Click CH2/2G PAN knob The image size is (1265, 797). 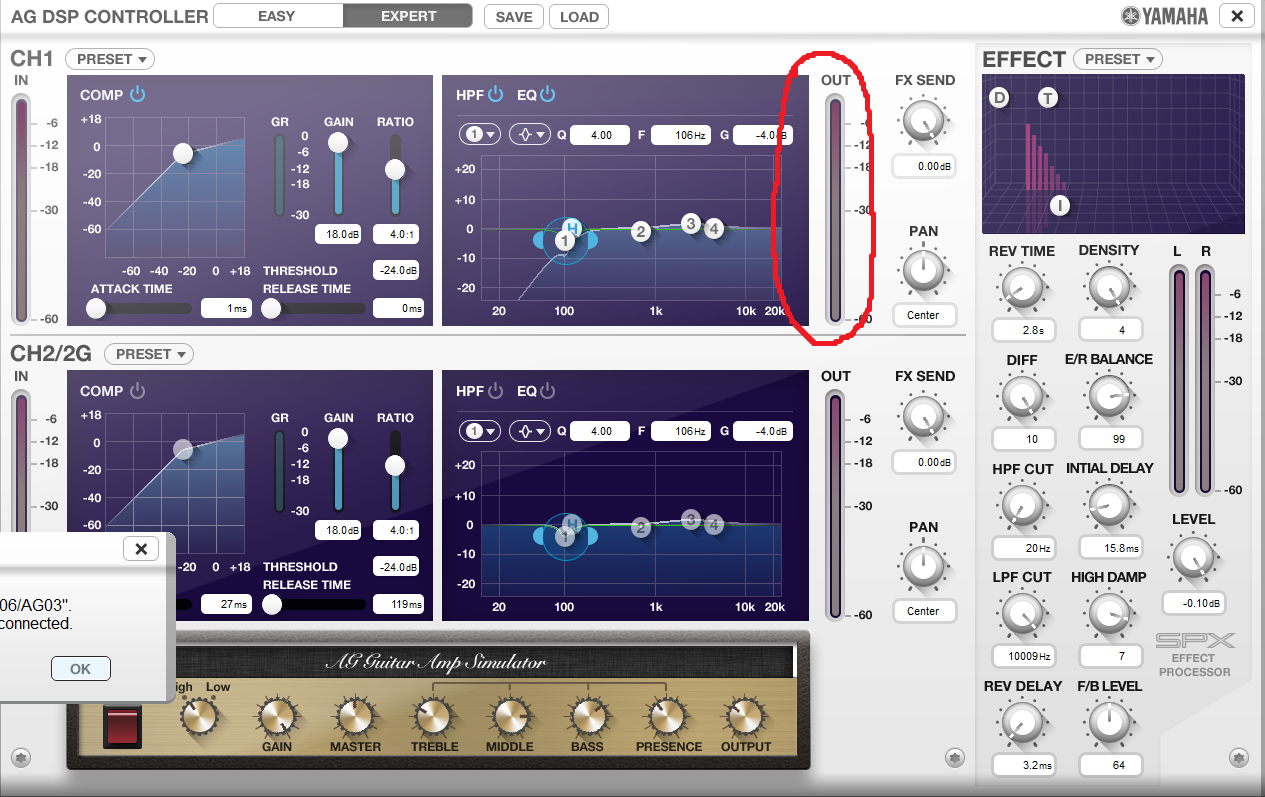[923, 566]
